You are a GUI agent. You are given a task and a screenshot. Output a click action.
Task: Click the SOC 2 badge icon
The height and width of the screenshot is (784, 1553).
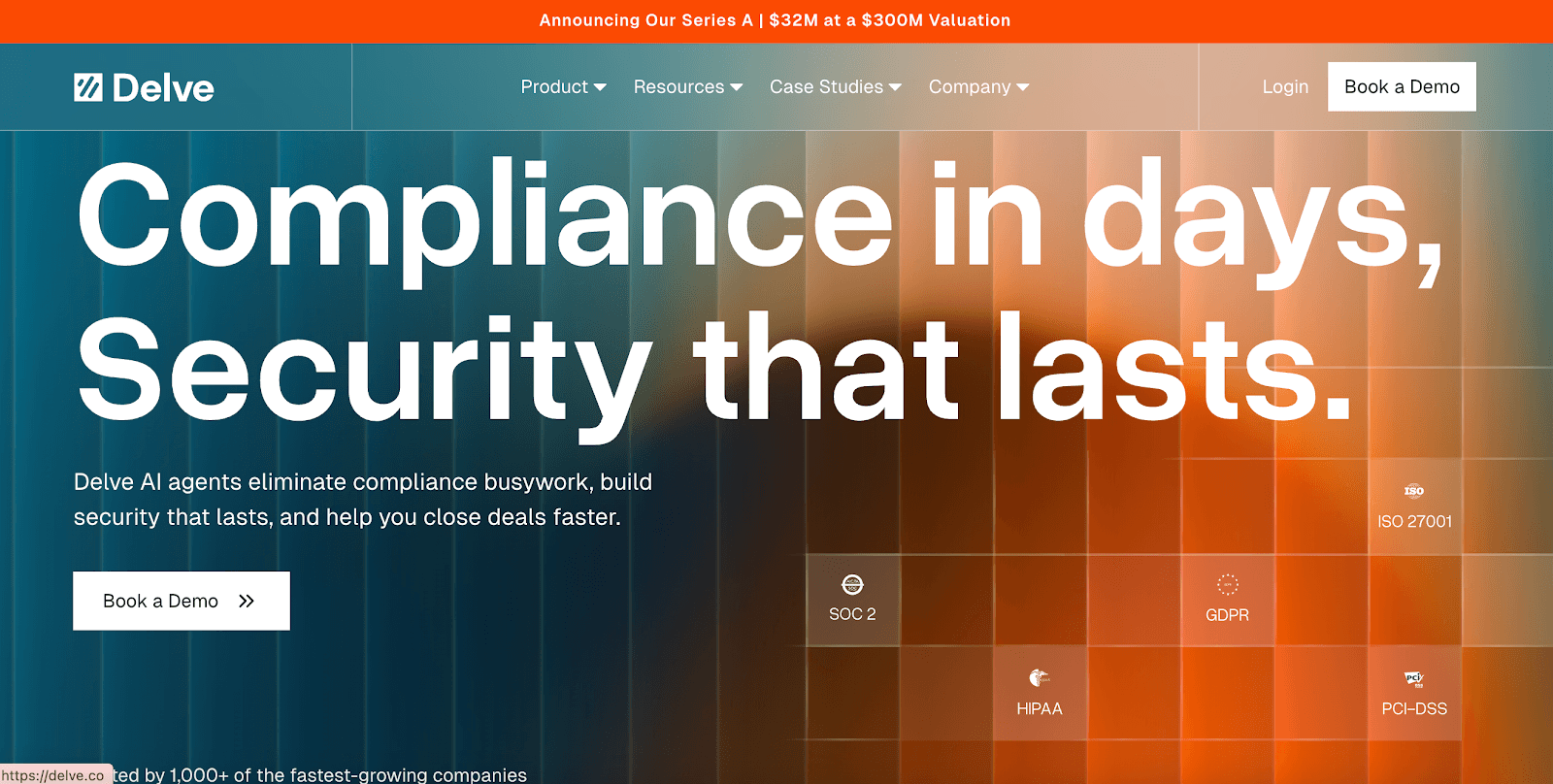852,584
